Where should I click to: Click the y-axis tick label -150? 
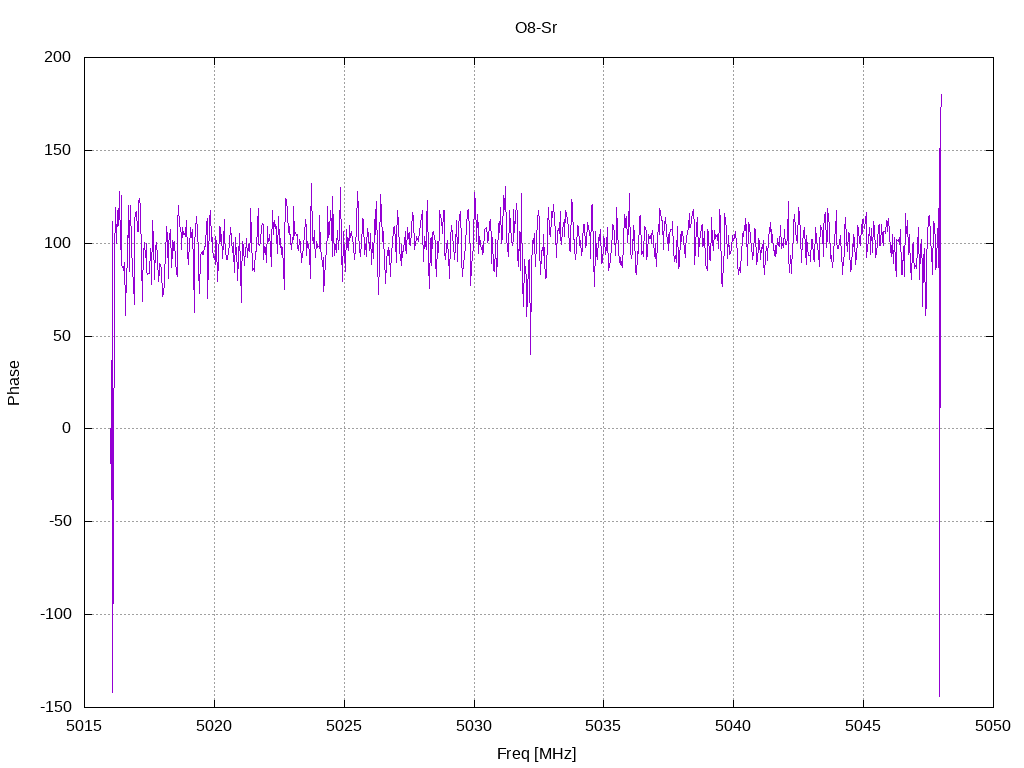tap(56, 707)
